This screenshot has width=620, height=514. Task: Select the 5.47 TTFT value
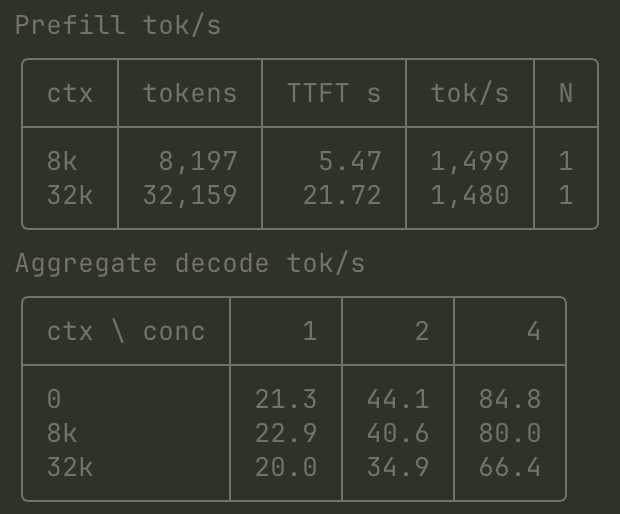click(350, 161)
